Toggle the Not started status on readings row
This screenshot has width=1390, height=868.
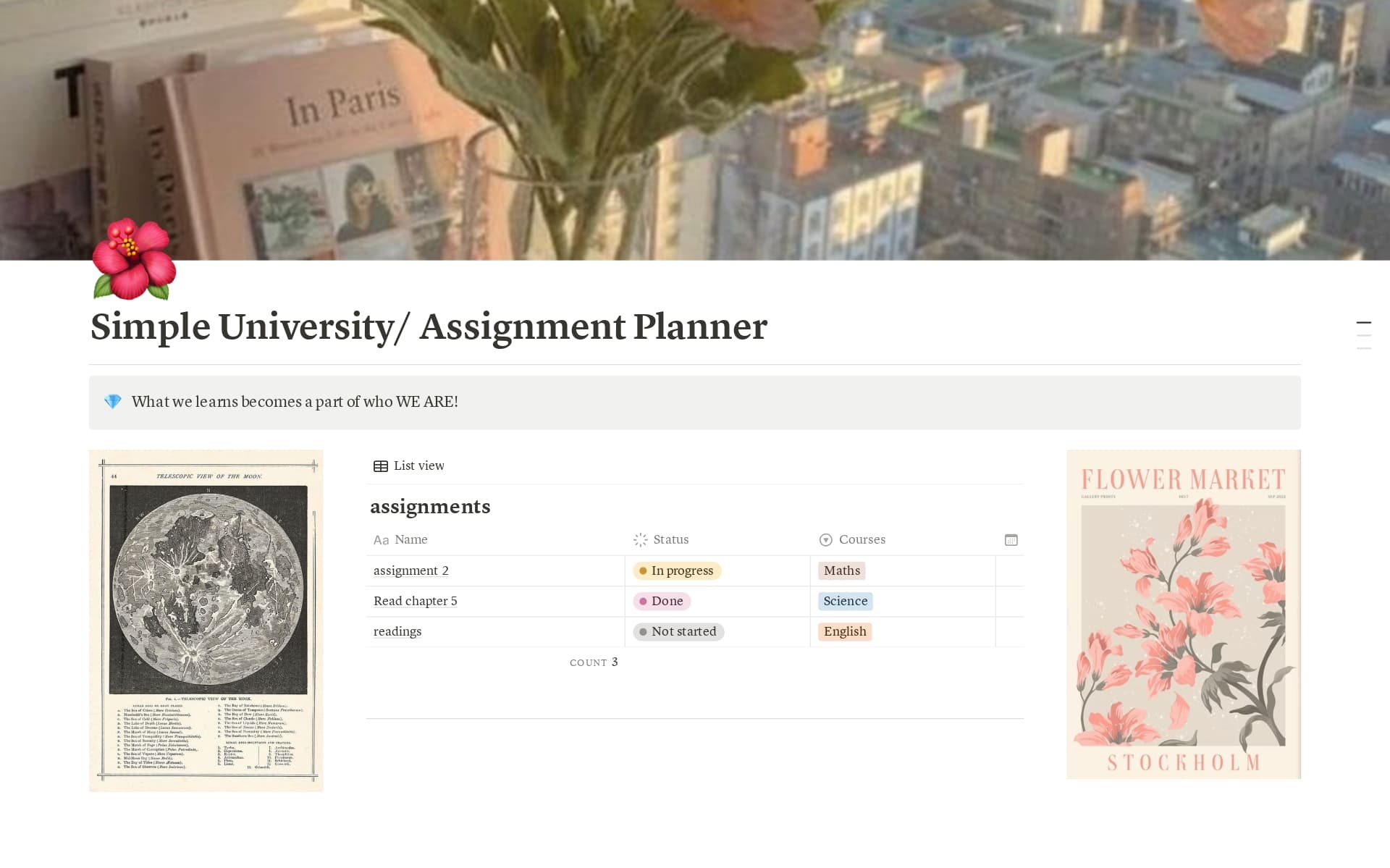678,631
